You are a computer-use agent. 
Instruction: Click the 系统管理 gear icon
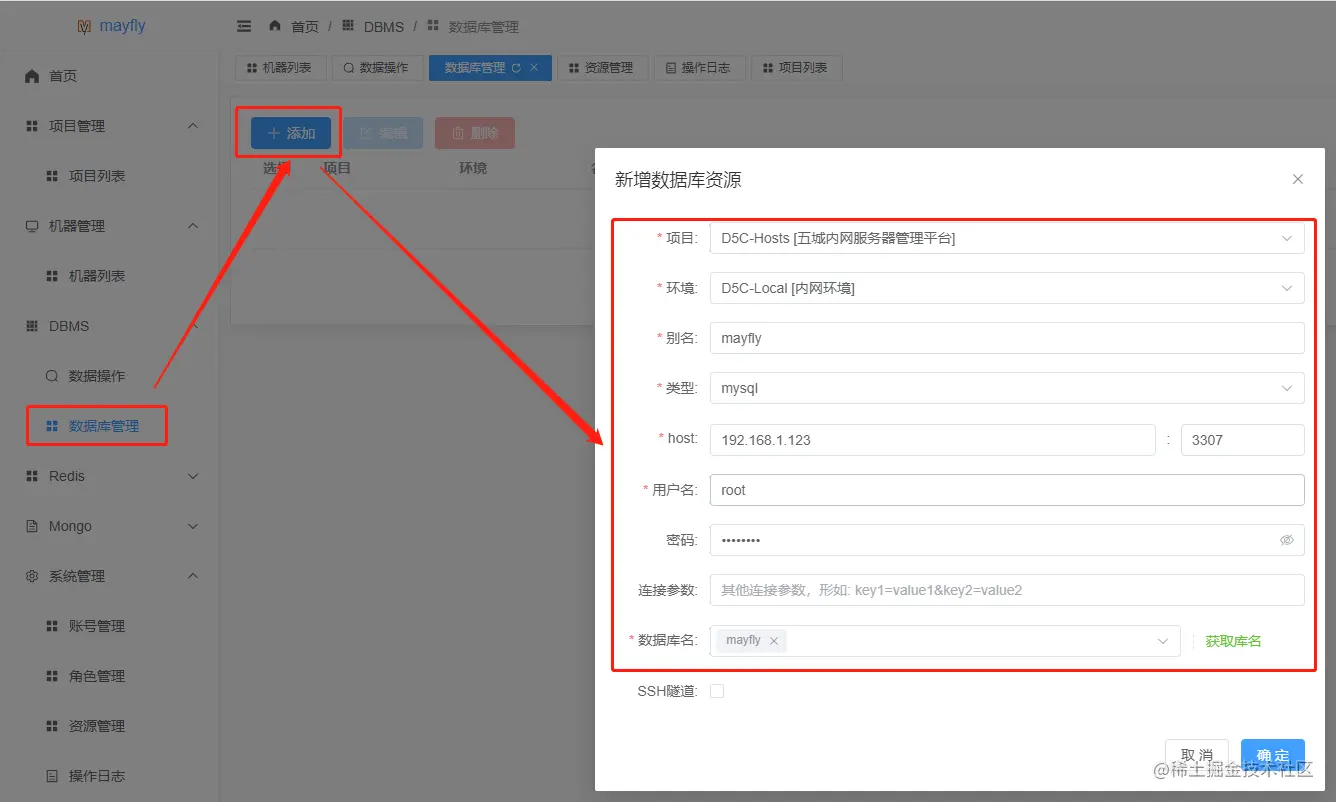click(x=32, y=576)
